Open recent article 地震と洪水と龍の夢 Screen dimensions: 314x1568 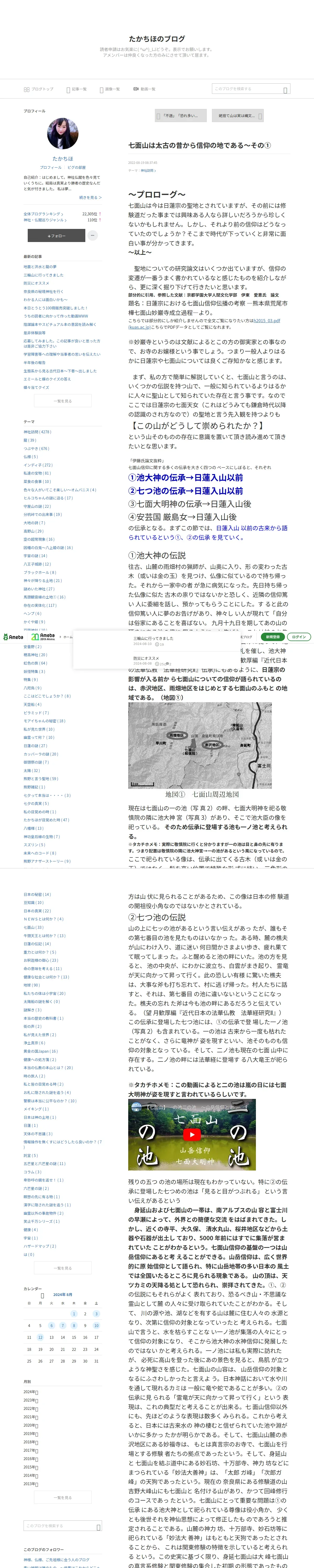[x=40, y=267]
